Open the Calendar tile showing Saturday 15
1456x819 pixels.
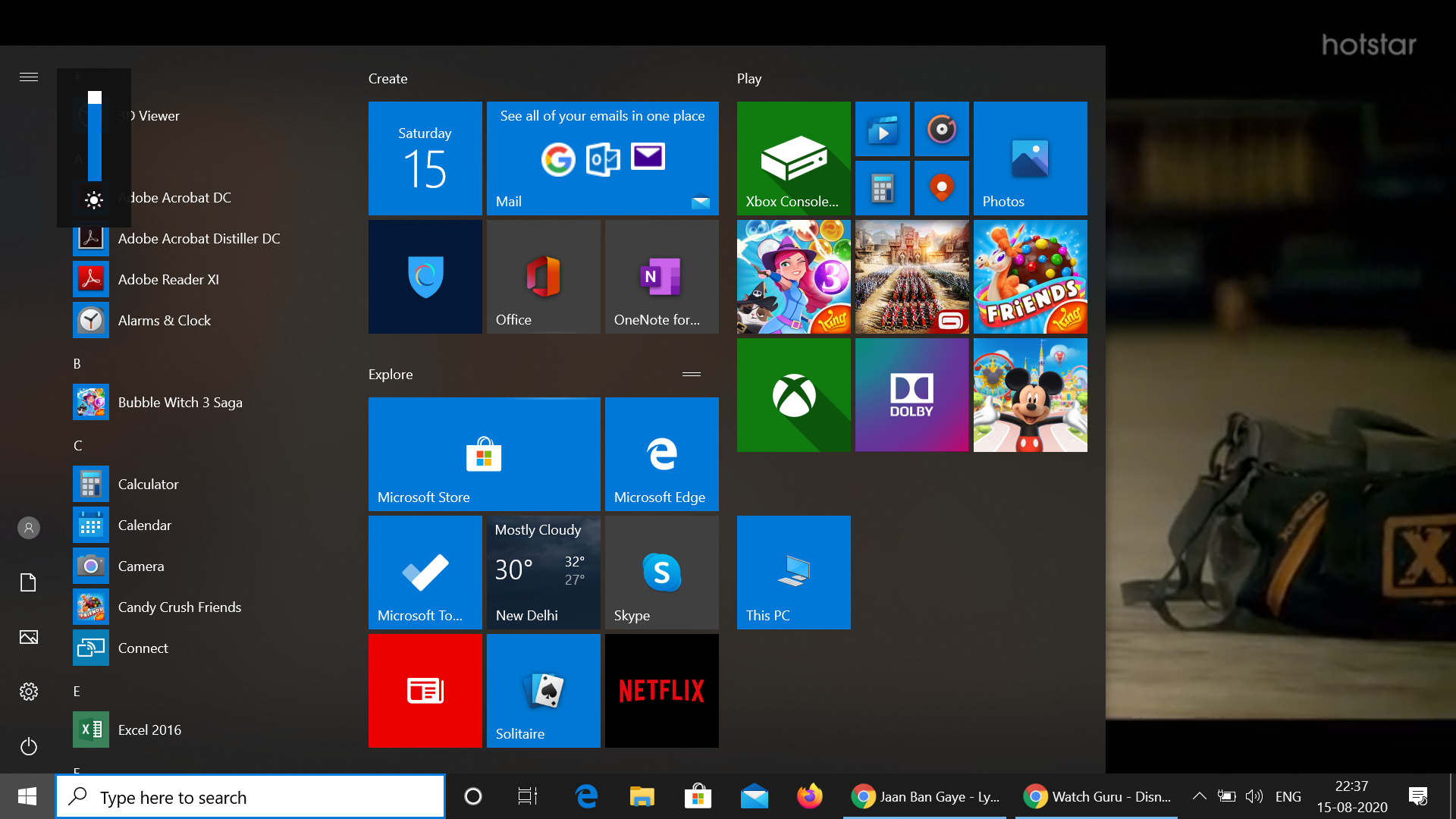pos(425,158)
